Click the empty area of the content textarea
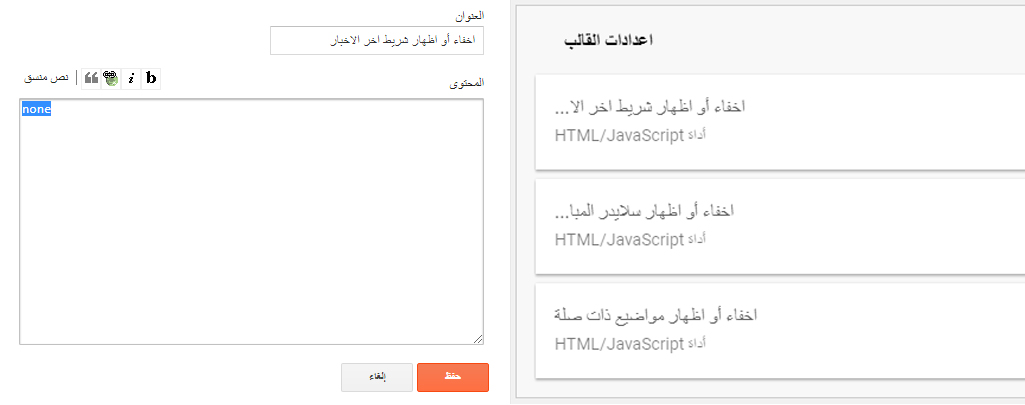Screen dimensions: 1025x405 (252, 229)
